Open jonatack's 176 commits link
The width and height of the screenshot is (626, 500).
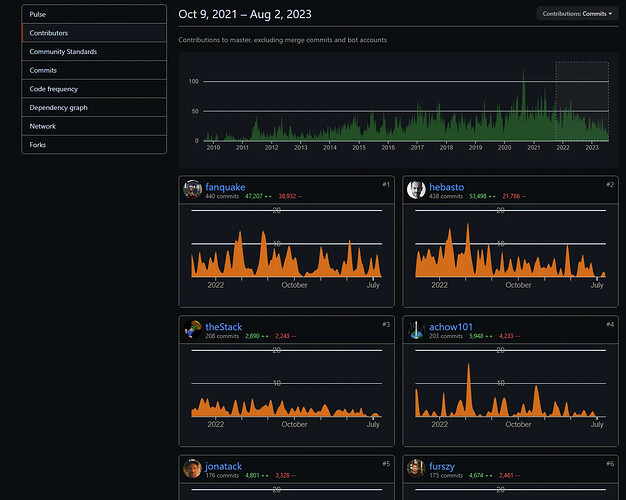pos(222,475)
